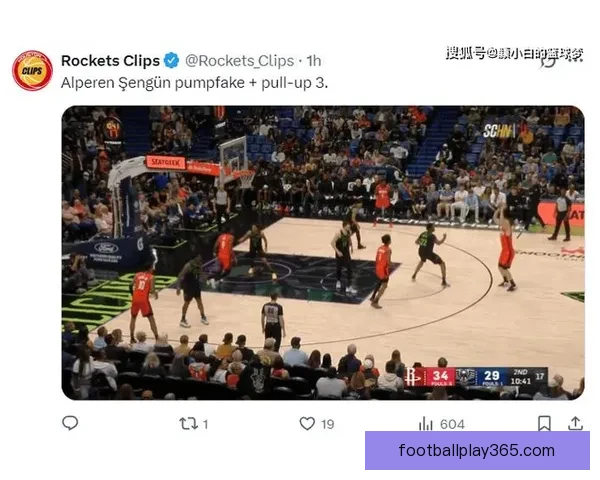Click the share upload icon
This screenshot has width=600, height=480.
(x=575, y=423)
